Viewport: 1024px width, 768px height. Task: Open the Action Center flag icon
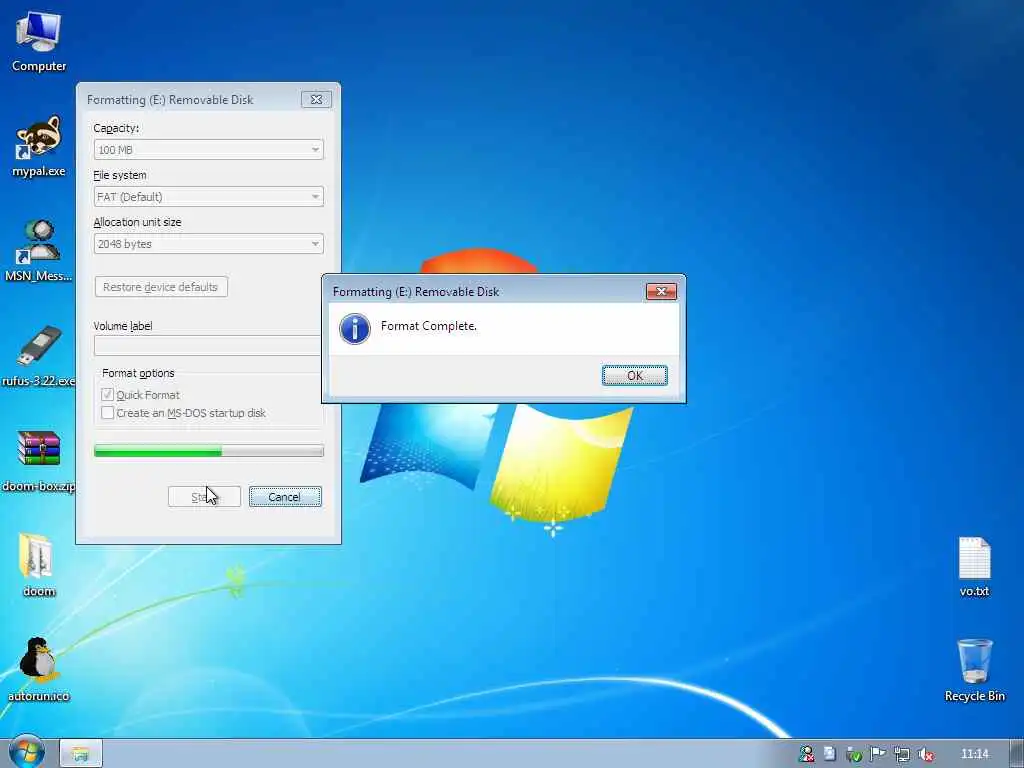pyautogui.click(x=878, y=754)
